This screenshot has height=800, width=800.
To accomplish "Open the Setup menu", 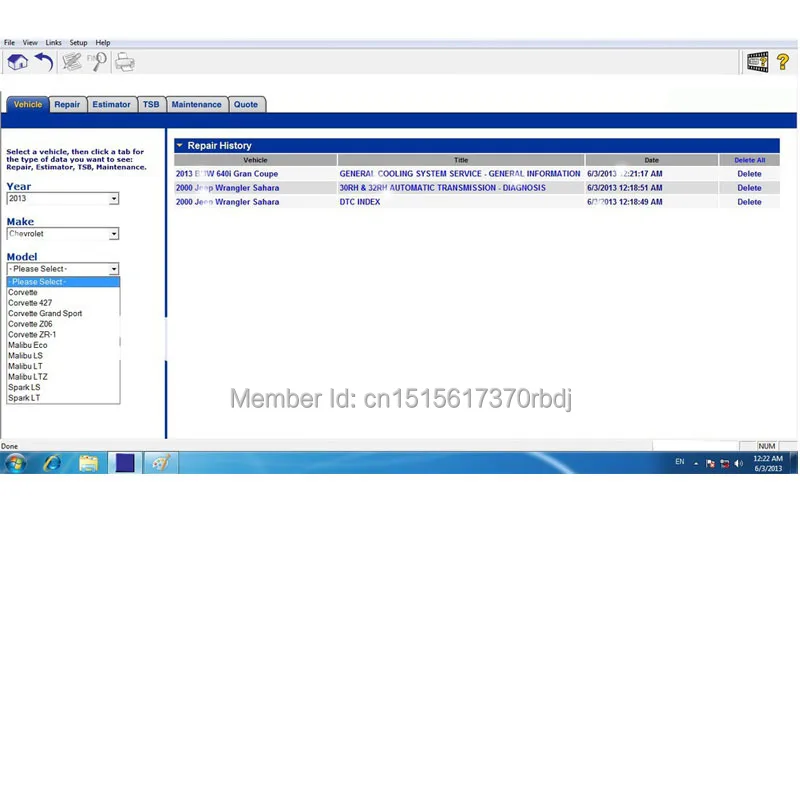I will 79,43.
